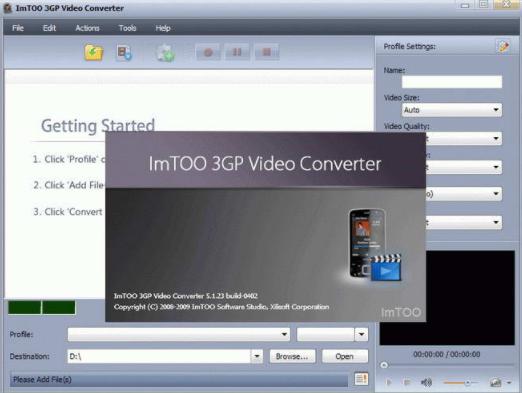Open the Actions menu

point(87,28)
